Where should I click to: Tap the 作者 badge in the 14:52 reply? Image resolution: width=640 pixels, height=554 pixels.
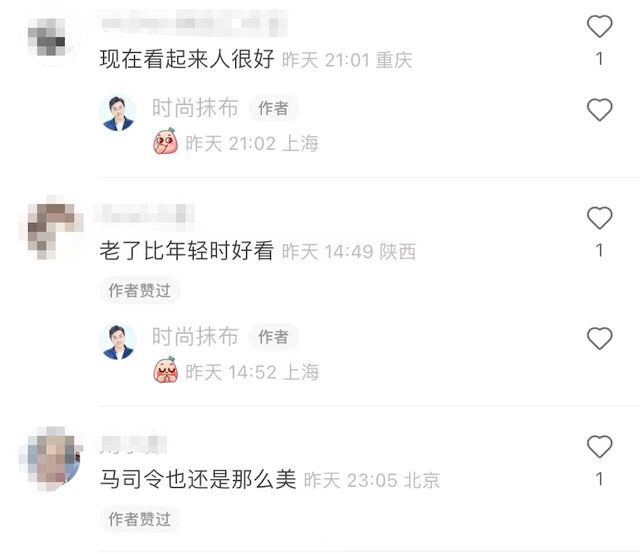(x=273, y=337)
